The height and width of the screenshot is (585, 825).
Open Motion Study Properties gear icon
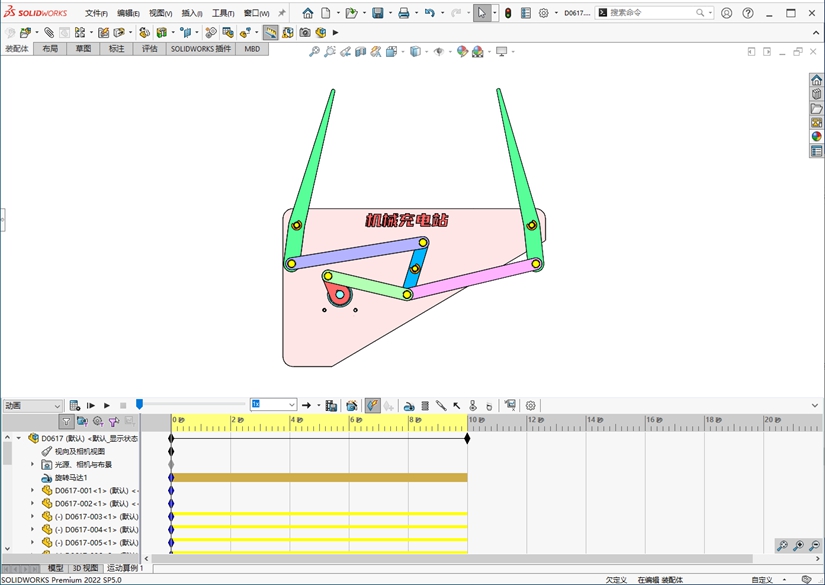point(531,405)
